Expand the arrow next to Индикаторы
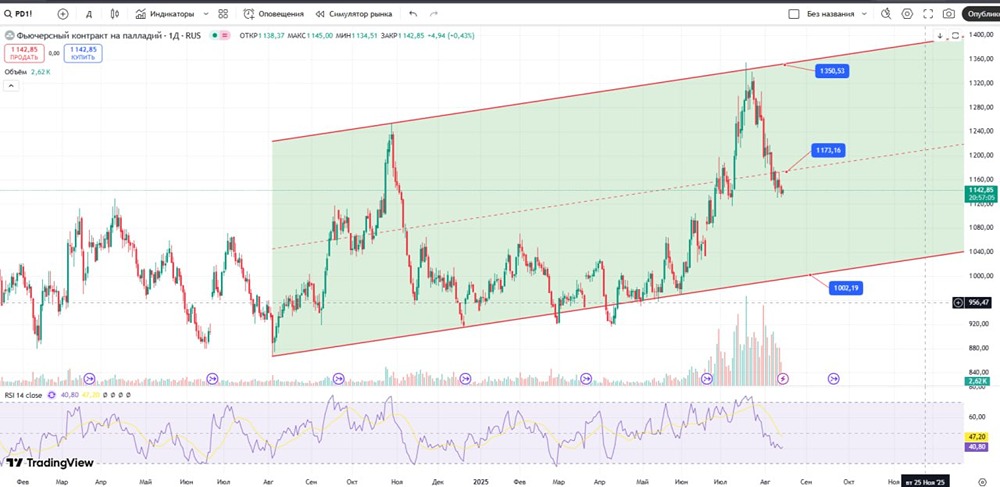1000x487 pixels. (205, 13)
